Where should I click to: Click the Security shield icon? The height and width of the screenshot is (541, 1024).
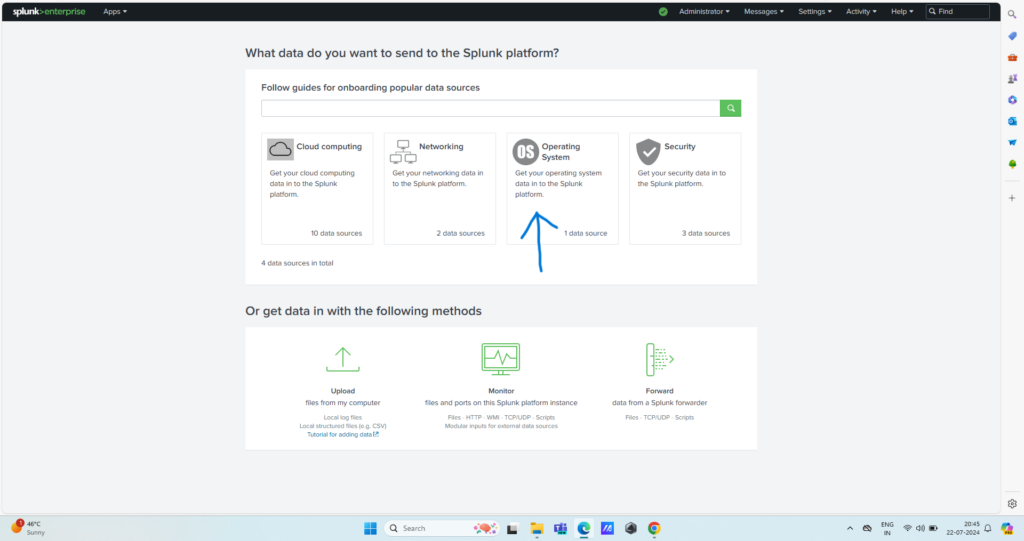click(648, 151)
